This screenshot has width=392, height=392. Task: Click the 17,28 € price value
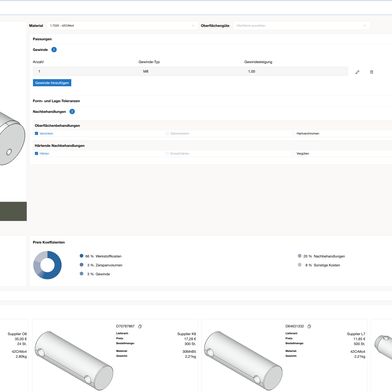(x=190, y=339)
